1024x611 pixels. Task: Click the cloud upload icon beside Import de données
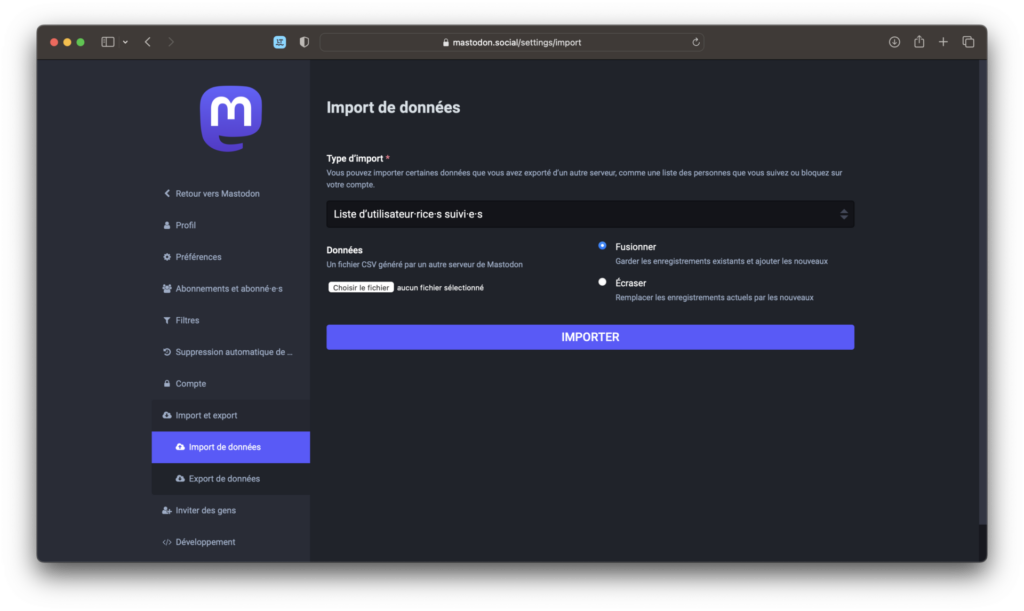180,447
